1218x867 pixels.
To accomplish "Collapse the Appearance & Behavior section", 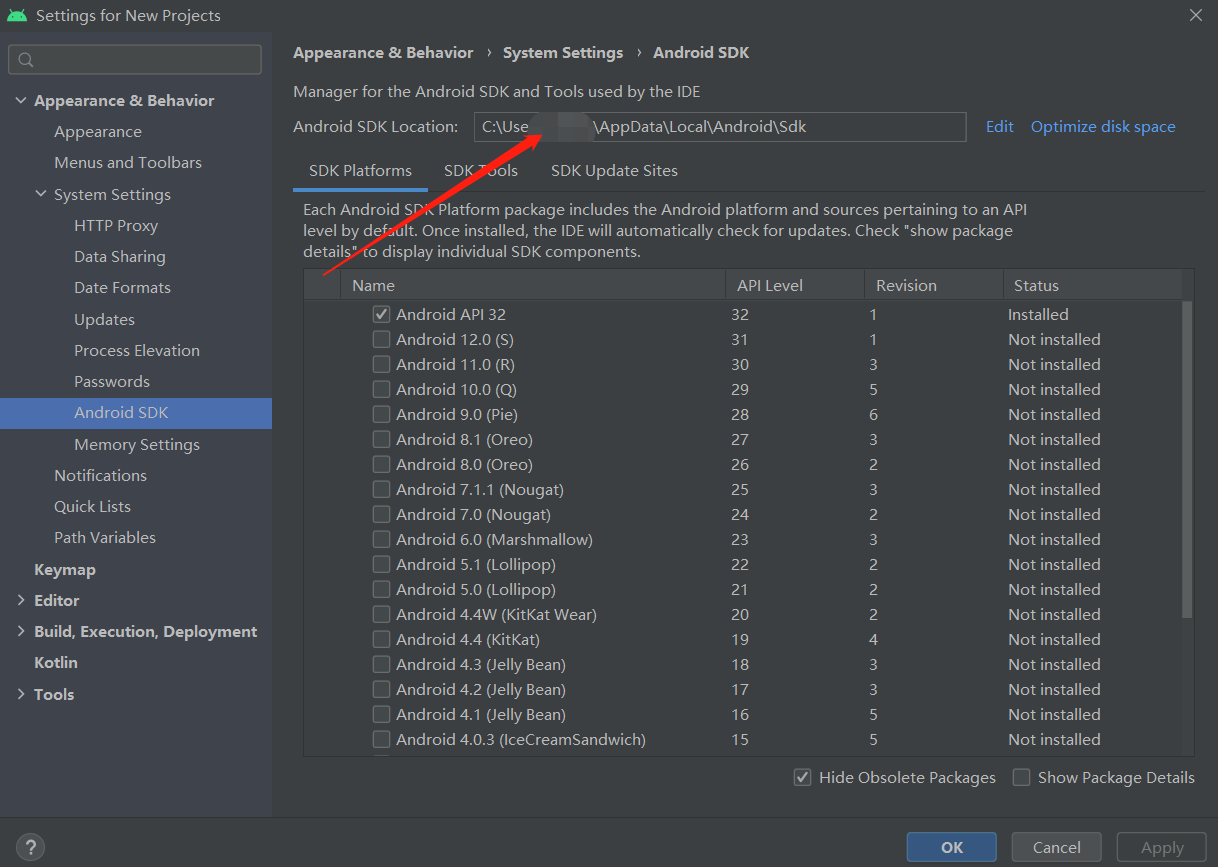I will pyautogui.click(x=21, y=100).
